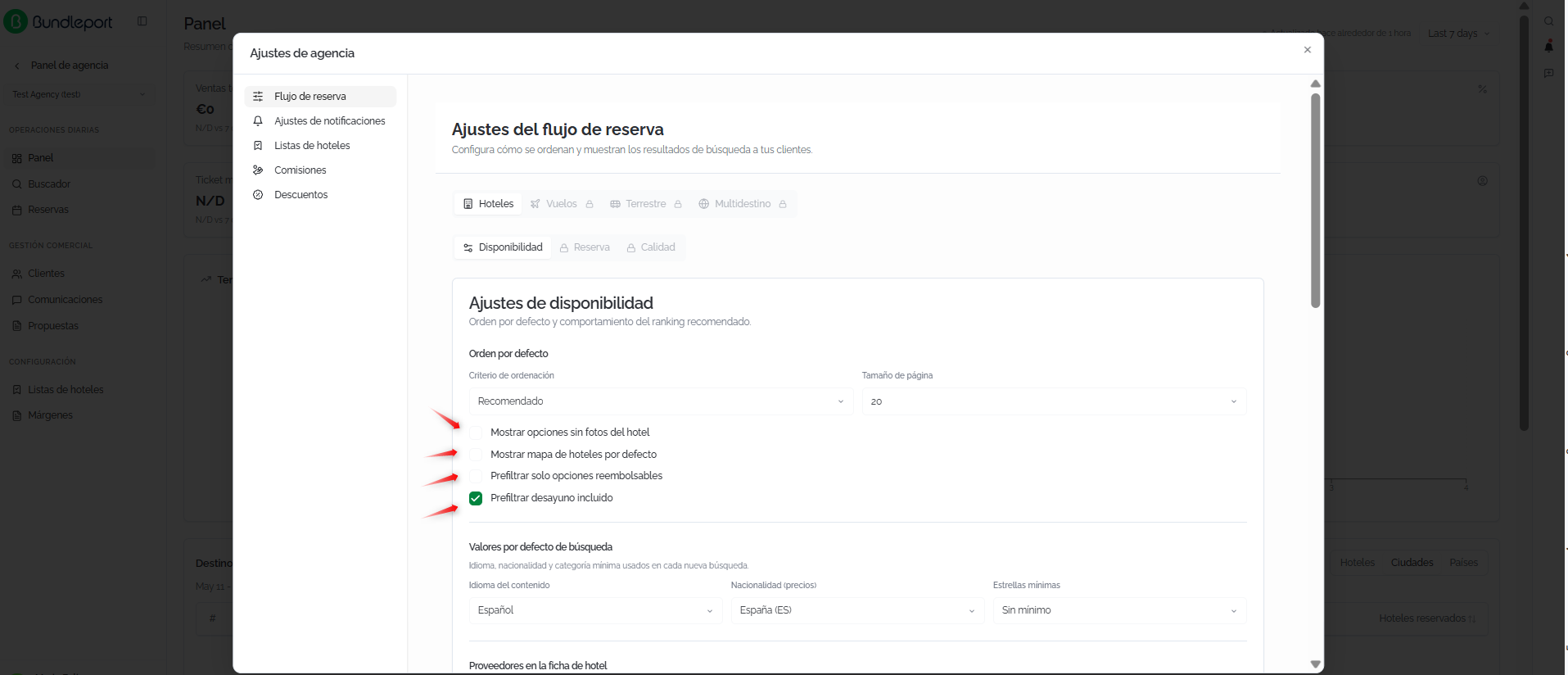Viewport: 1568px width, 675px height.
Task: Click the top-right search magnifier icon
Action: [x=1549, y=21]
